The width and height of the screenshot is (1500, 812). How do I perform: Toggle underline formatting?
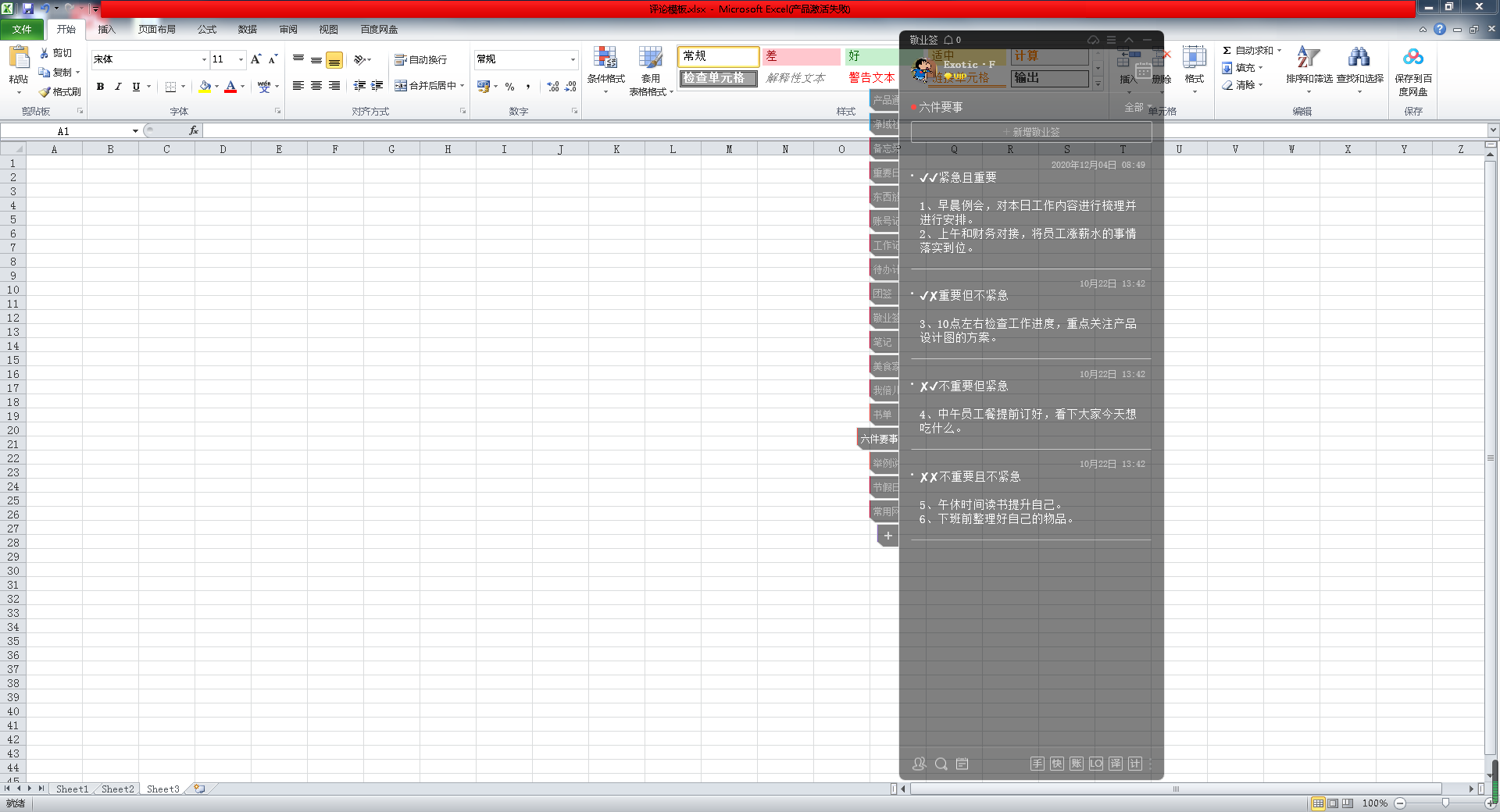click(x=136, y=87)
